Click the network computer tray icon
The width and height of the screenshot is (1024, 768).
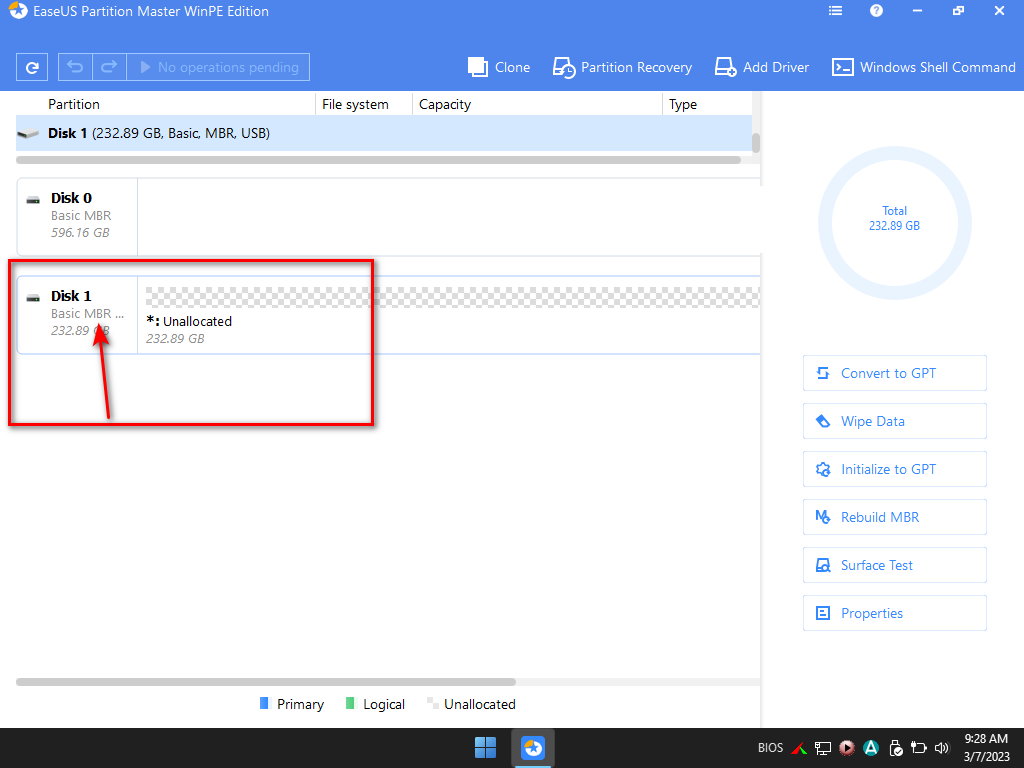click(x=823, y=748)
